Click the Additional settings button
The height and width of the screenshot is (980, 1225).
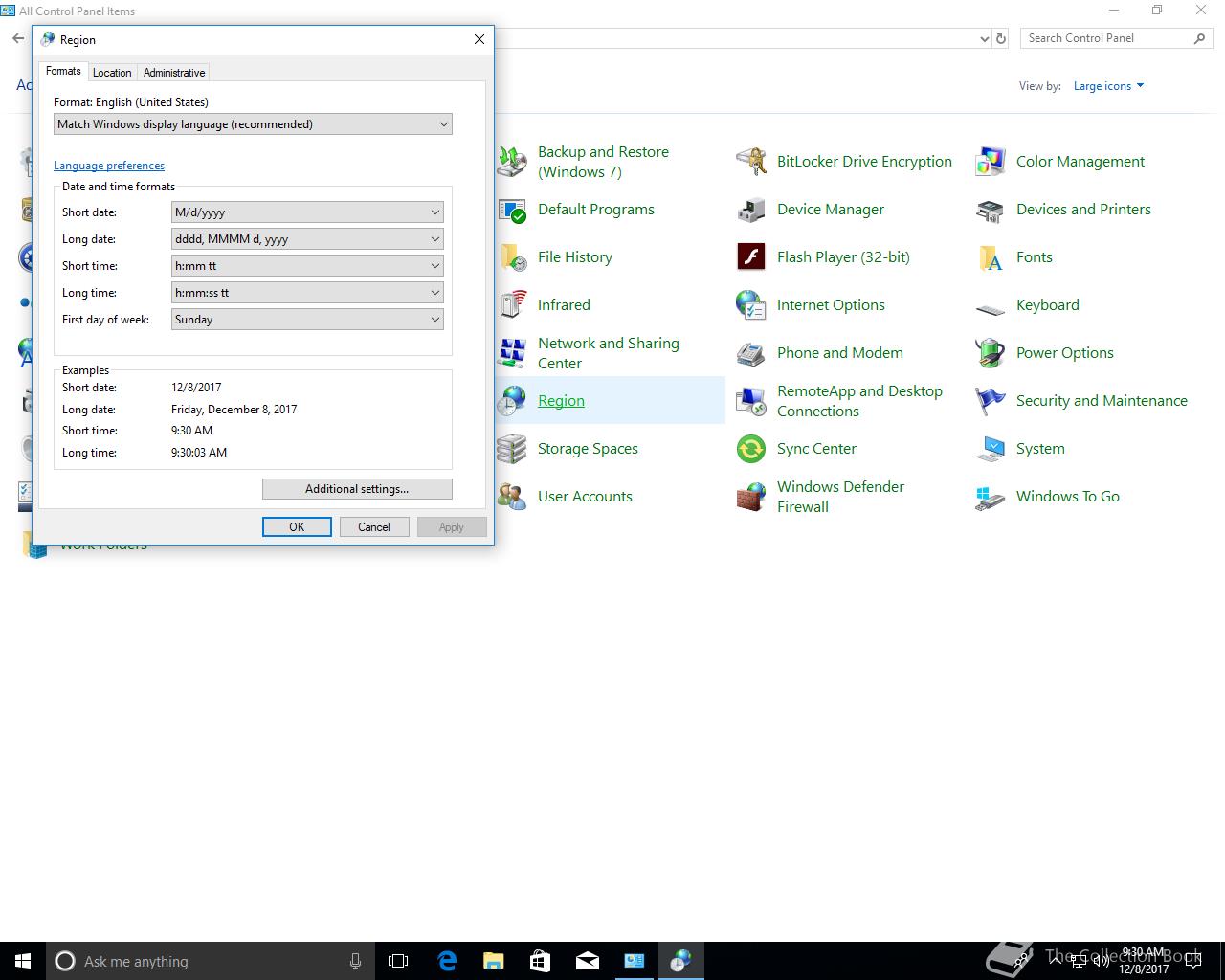click(357, 489)
